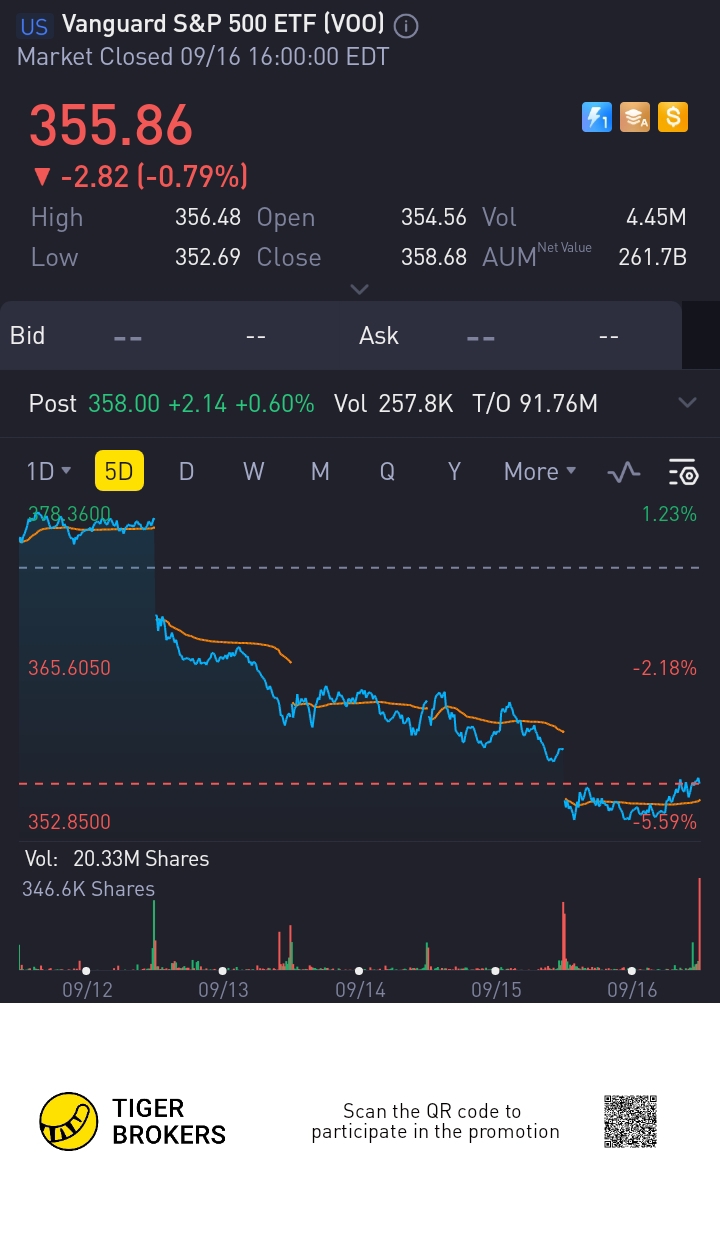Tap the Tiger Brokers logo
The height and width of the screenshot is (1240, 720).
[x=133, y=1121]
